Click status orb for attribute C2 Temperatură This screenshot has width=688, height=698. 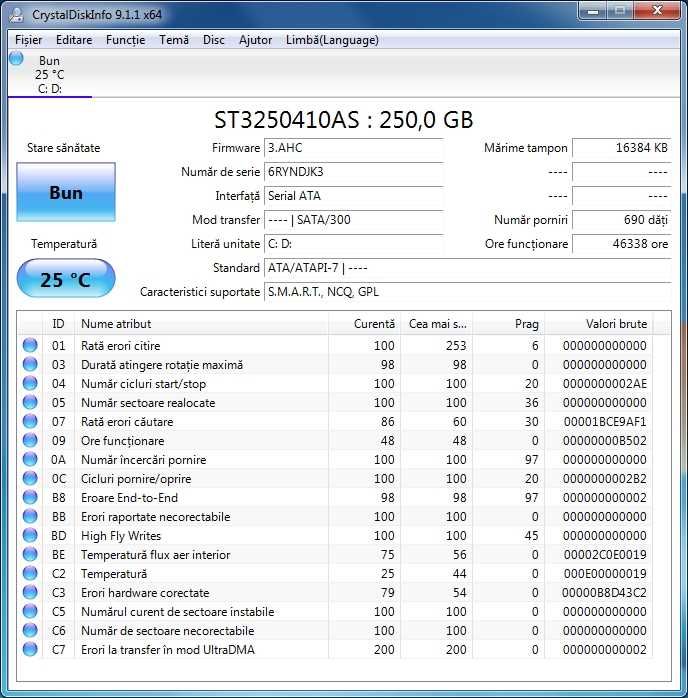point(30,573)
